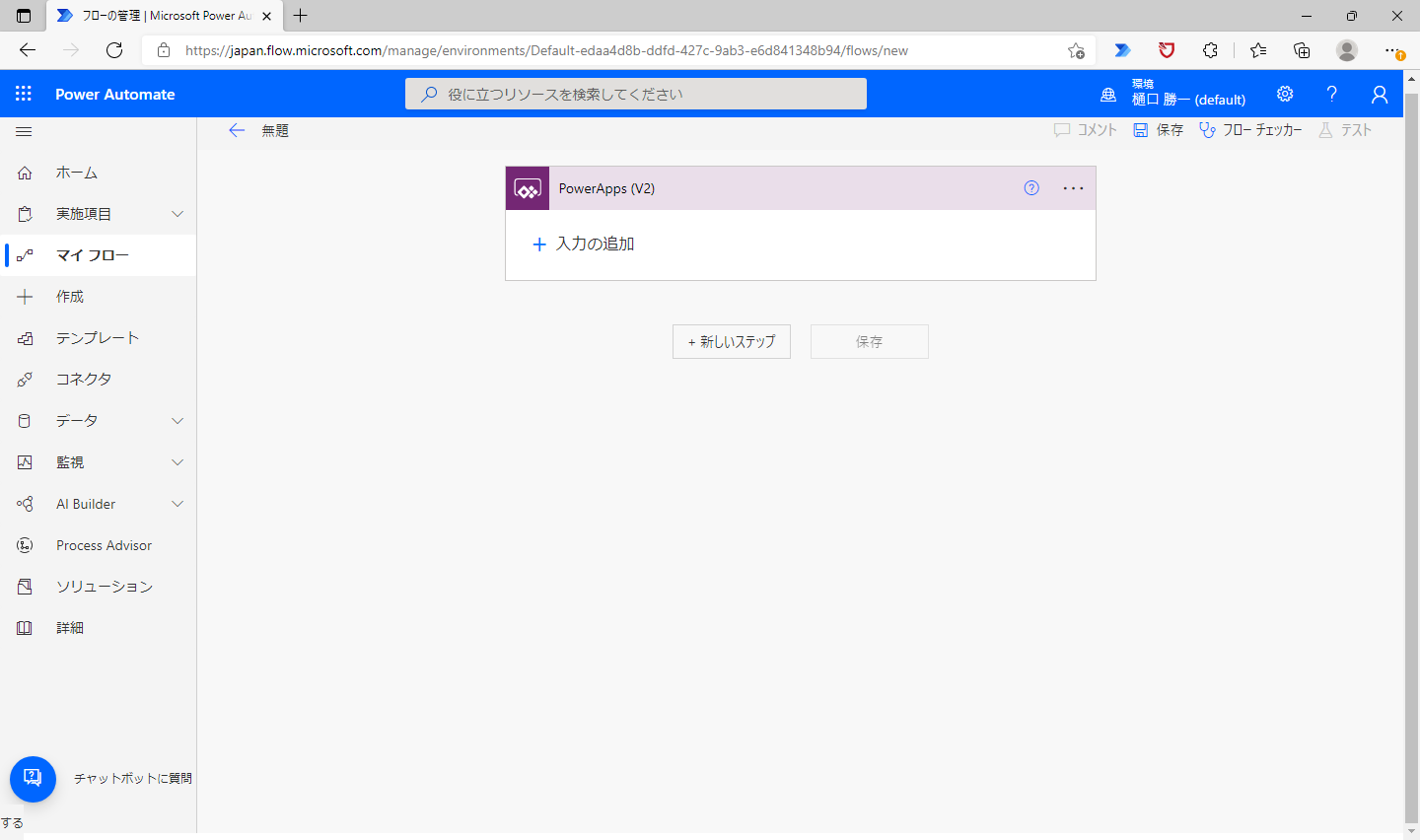The image size is (1420, 840).
Task: Open a new browser tab
Action: pos(301,16)
